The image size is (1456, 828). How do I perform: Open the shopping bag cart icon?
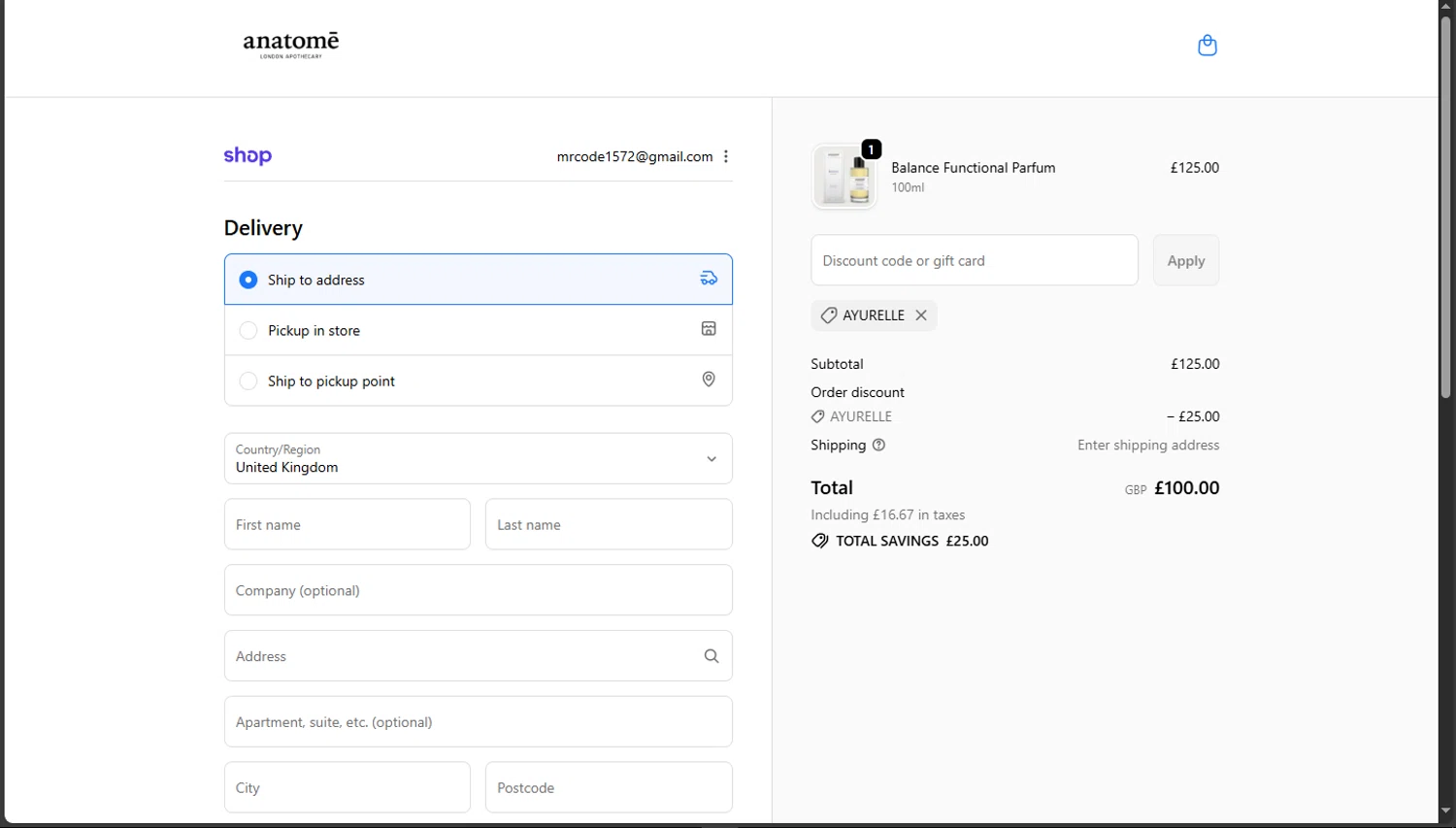pos(1207,46)
